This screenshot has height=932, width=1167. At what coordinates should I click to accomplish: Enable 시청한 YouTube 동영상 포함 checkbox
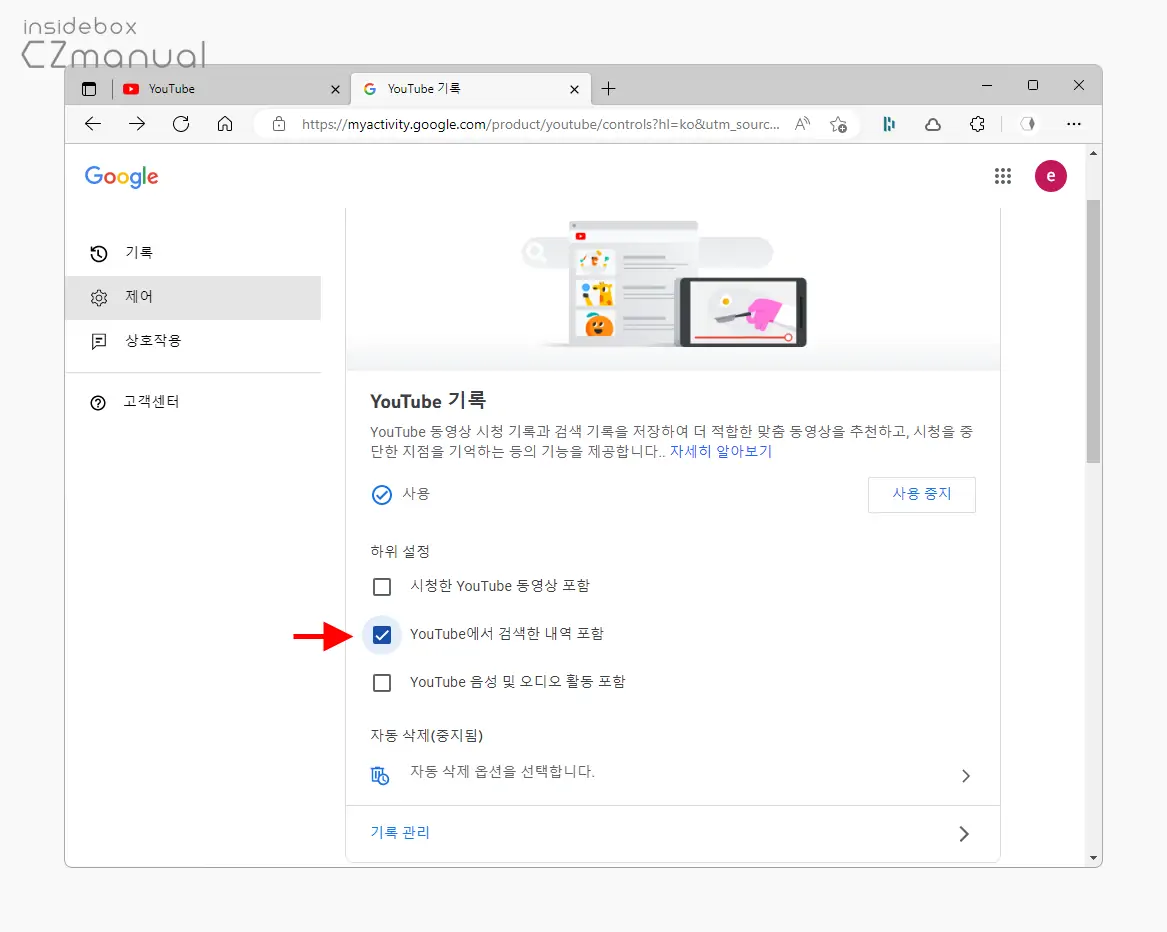tap(382, 587)
